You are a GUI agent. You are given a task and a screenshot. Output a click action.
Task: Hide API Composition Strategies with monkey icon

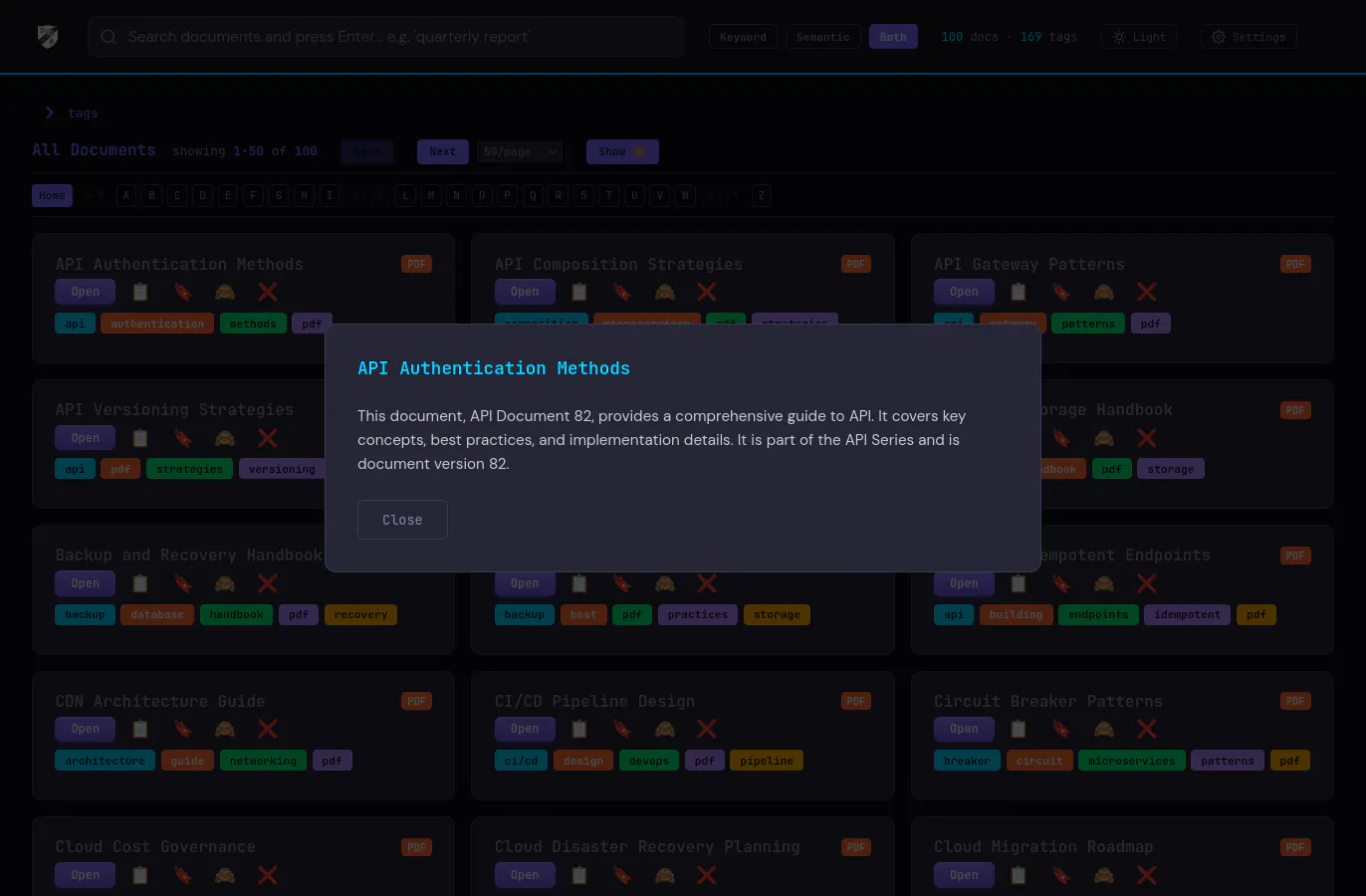click(665, 292)
